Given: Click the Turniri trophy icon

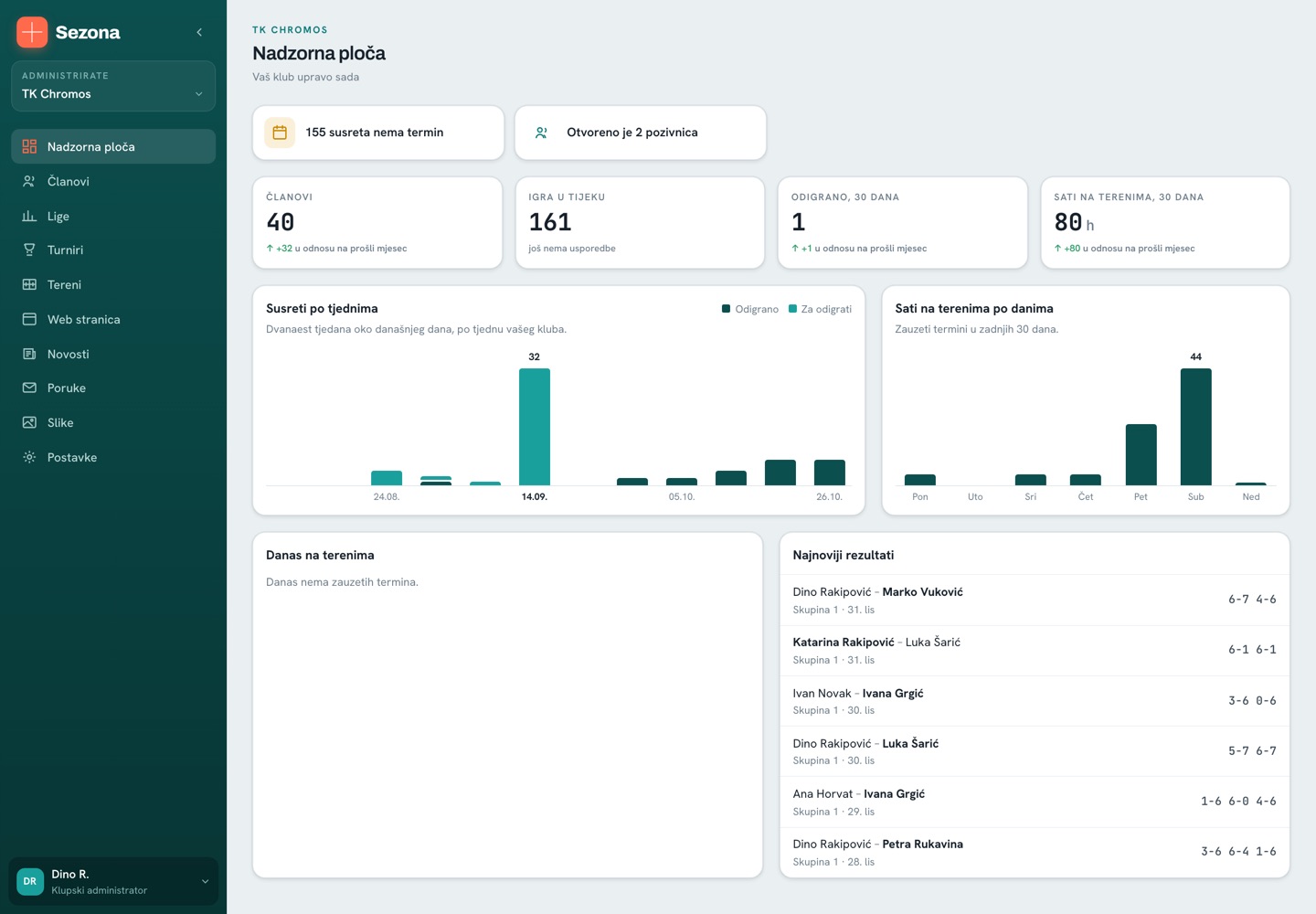Looking at the screenshot, I should (29, 250).
